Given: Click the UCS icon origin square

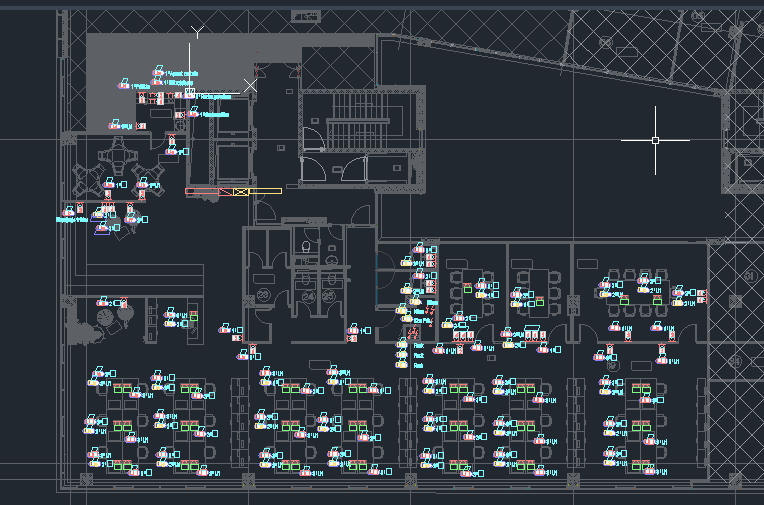Looking at the screenshot, I should pos(190,93).
